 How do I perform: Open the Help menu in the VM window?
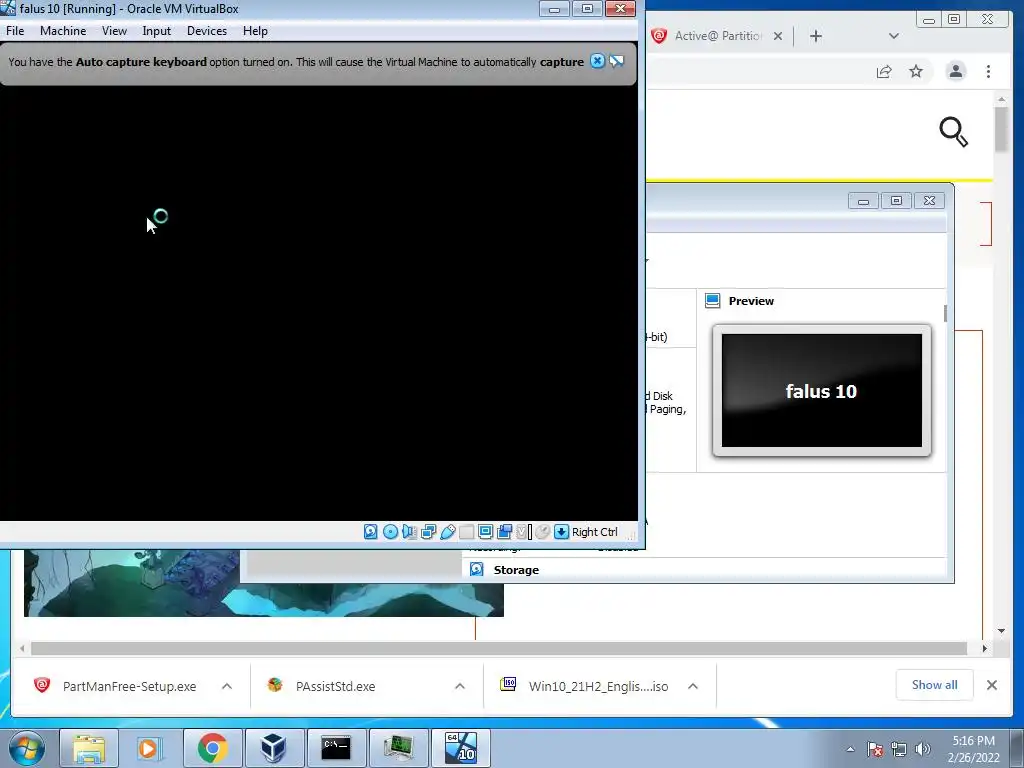[x=255, y=31]
